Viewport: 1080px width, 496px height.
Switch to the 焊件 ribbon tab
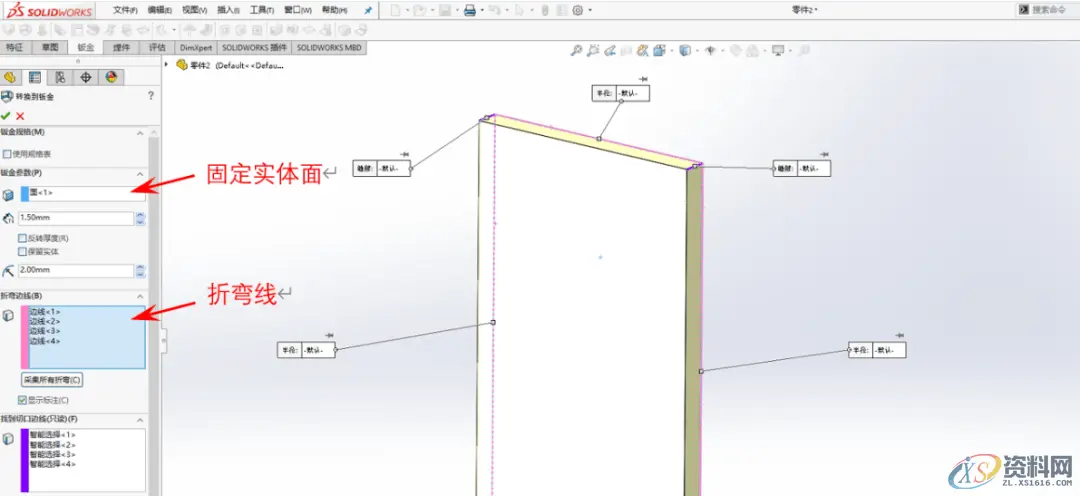click(122, 48)
